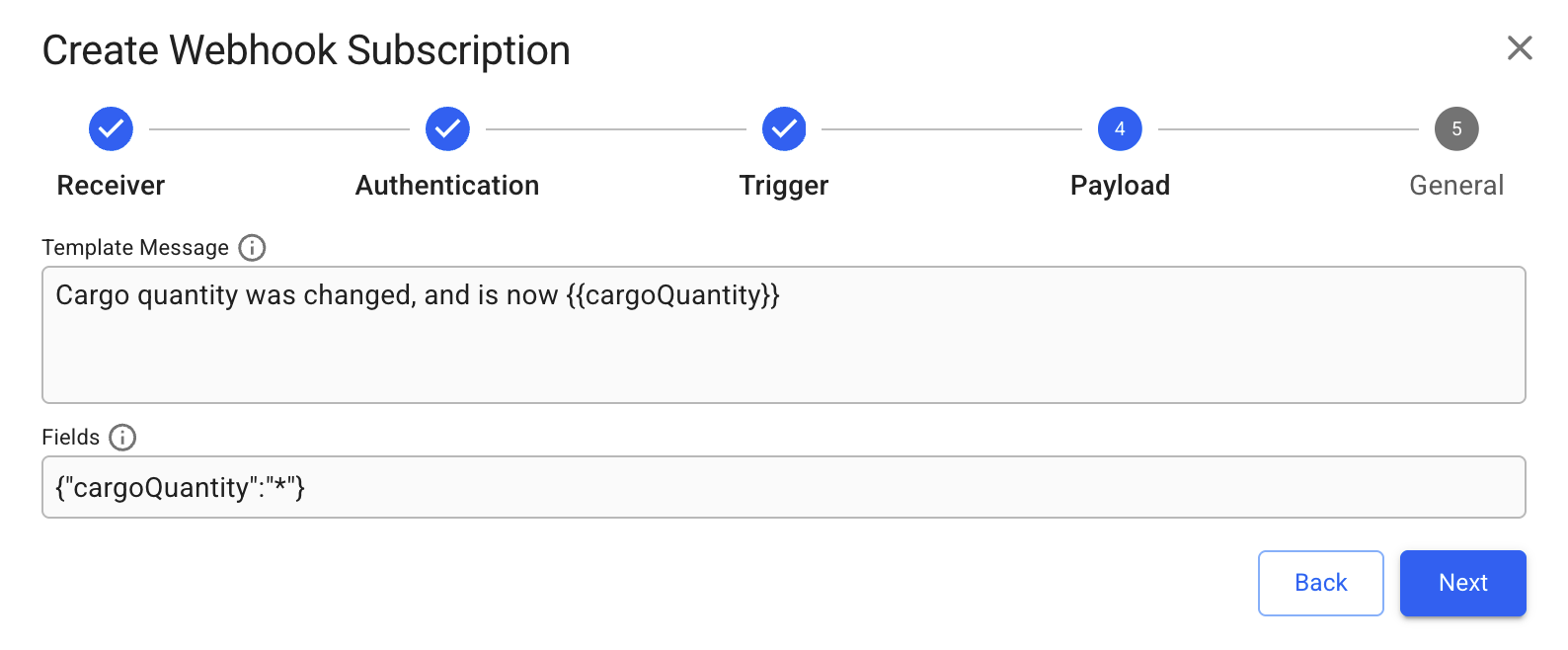
Task: Select the Trigger step label
Action: [784, 186]
